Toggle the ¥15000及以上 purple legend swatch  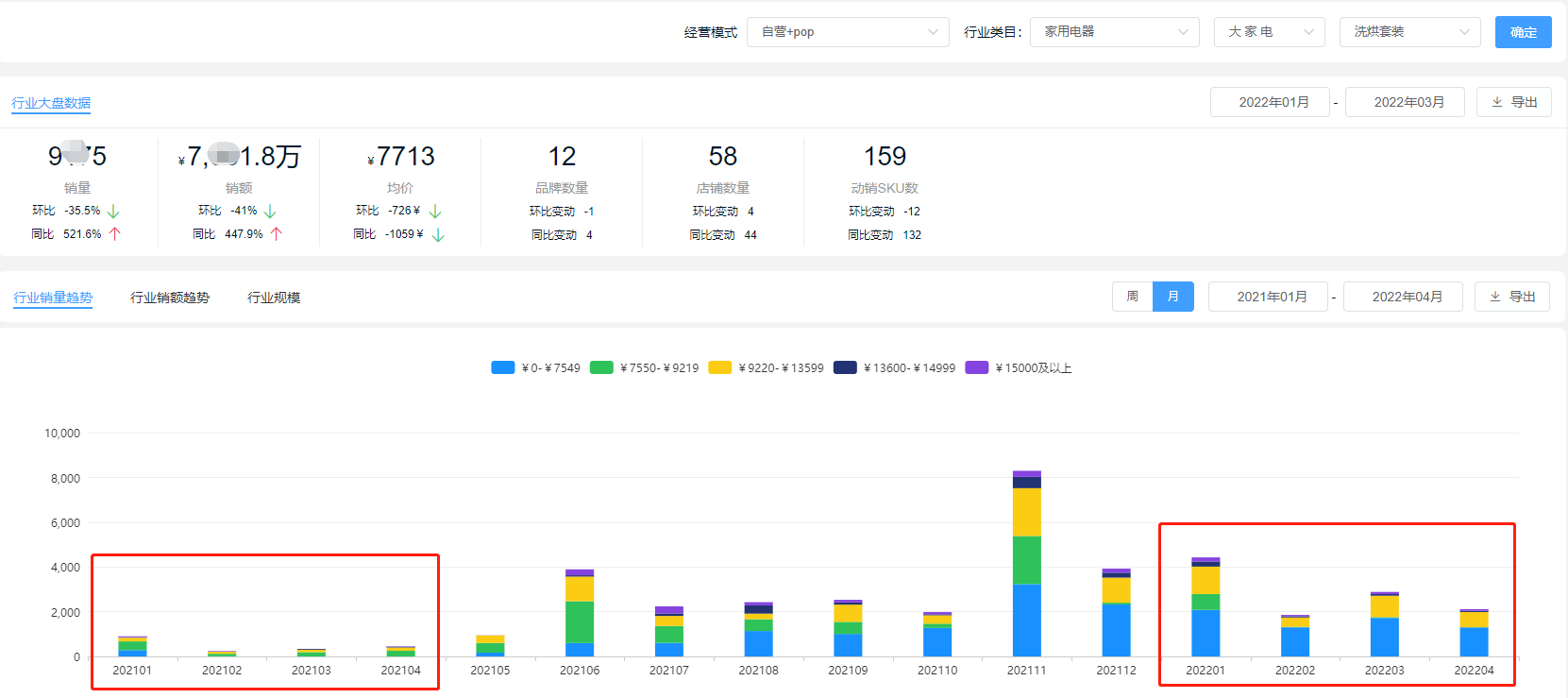coord(977,367)
